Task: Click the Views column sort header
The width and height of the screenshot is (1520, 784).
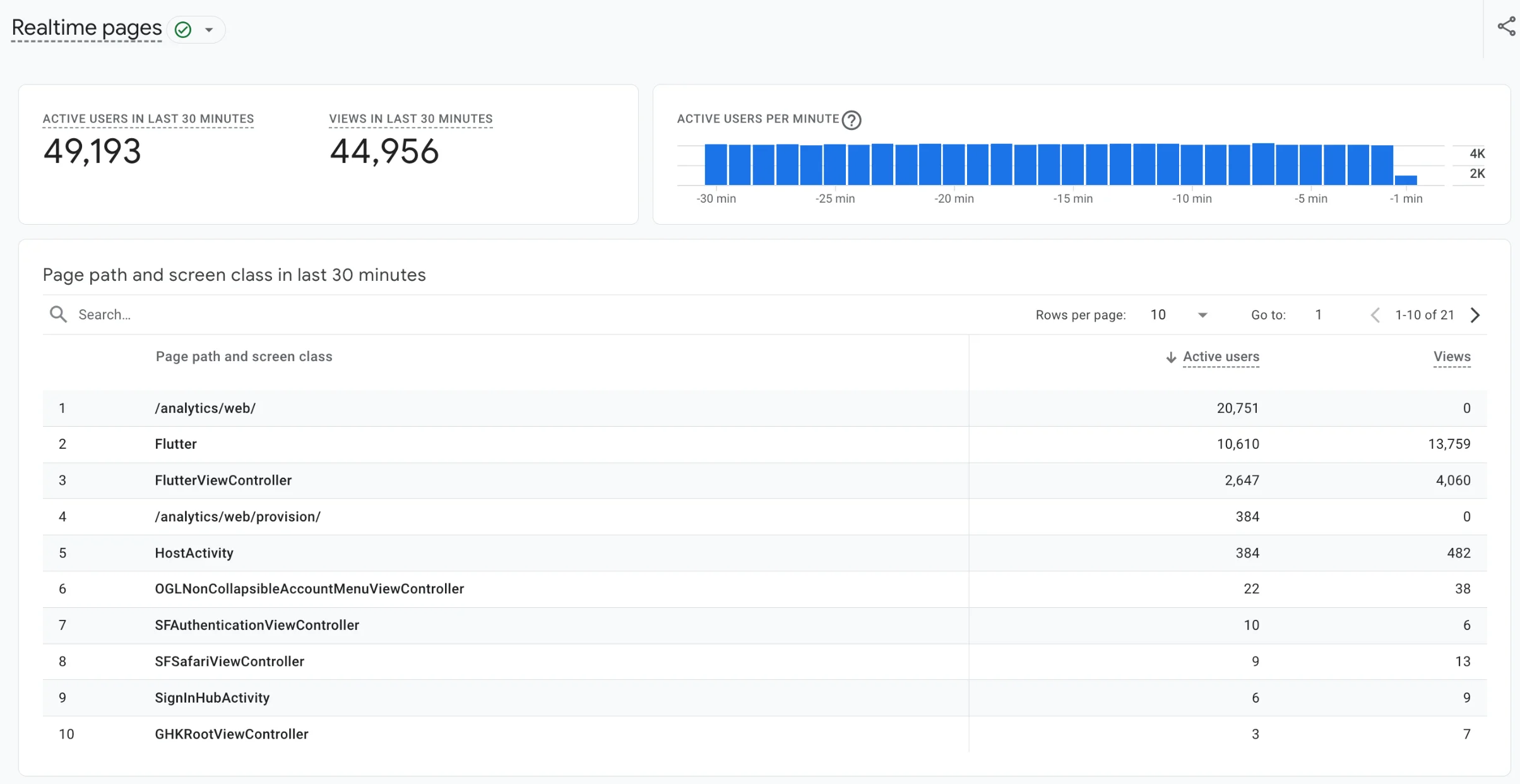Action: [1452, 356]
